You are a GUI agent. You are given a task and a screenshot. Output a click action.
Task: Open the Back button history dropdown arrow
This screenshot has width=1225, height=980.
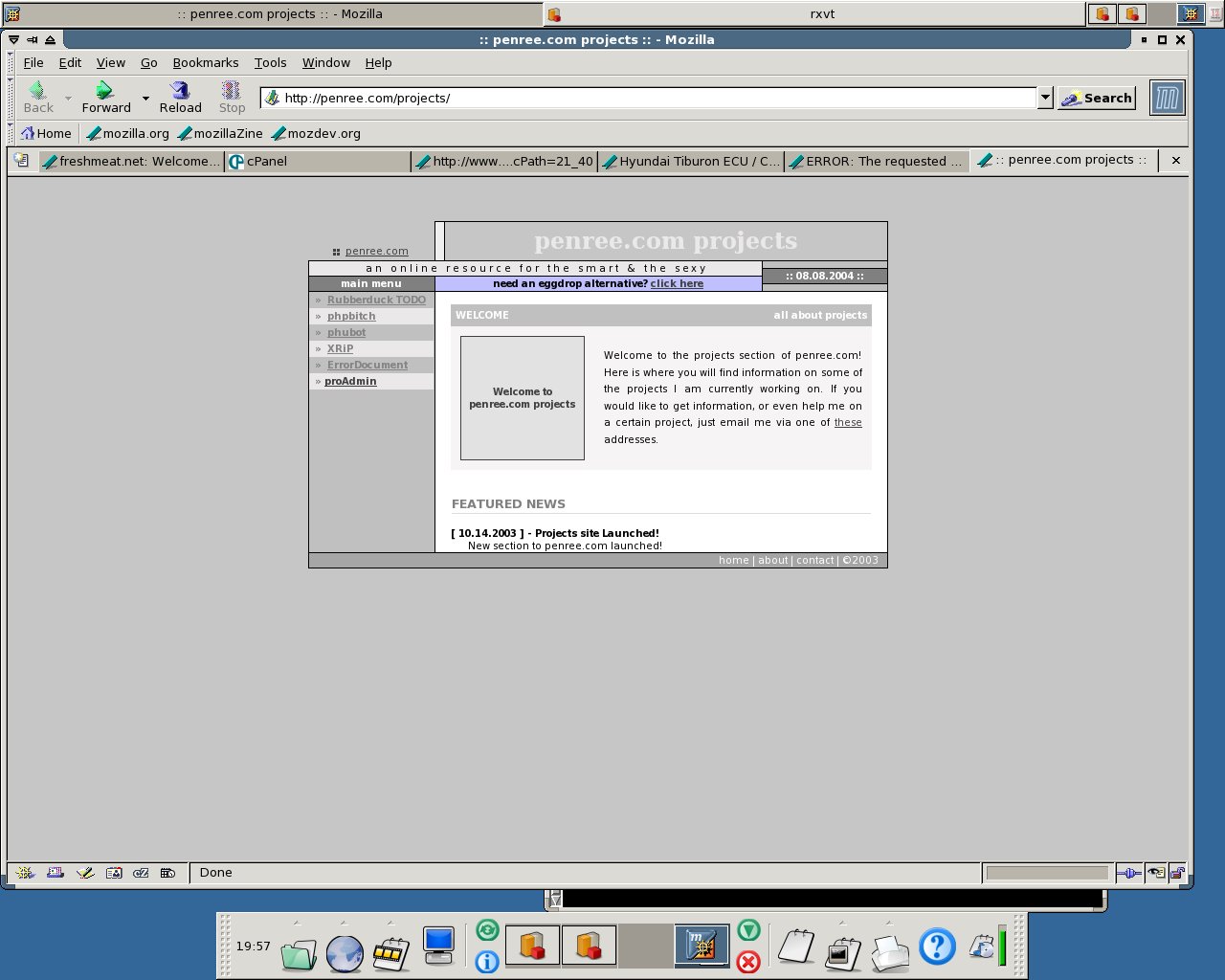click(x=68, y=98)
